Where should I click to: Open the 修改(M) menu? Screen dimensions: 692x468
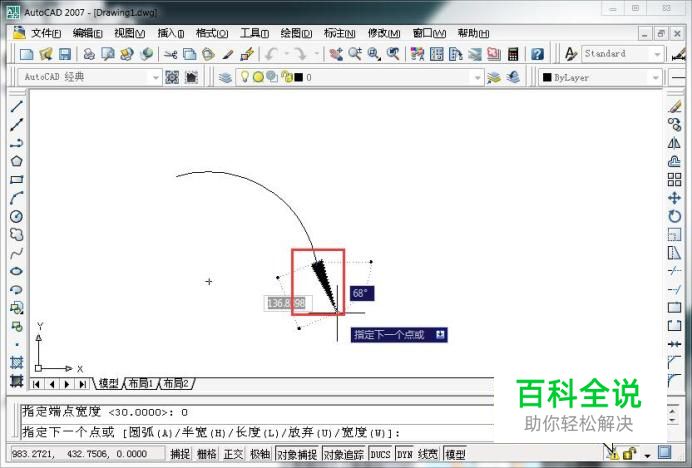(384, 33)
